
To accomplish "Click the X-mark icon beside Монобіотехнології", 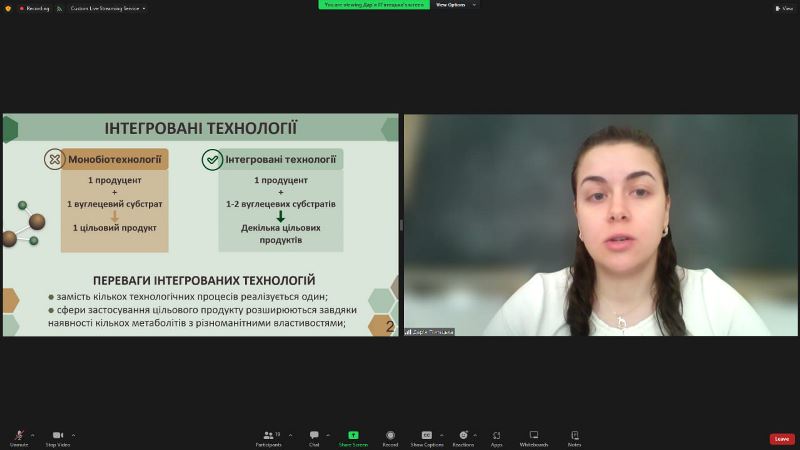I will coord(54,159).
